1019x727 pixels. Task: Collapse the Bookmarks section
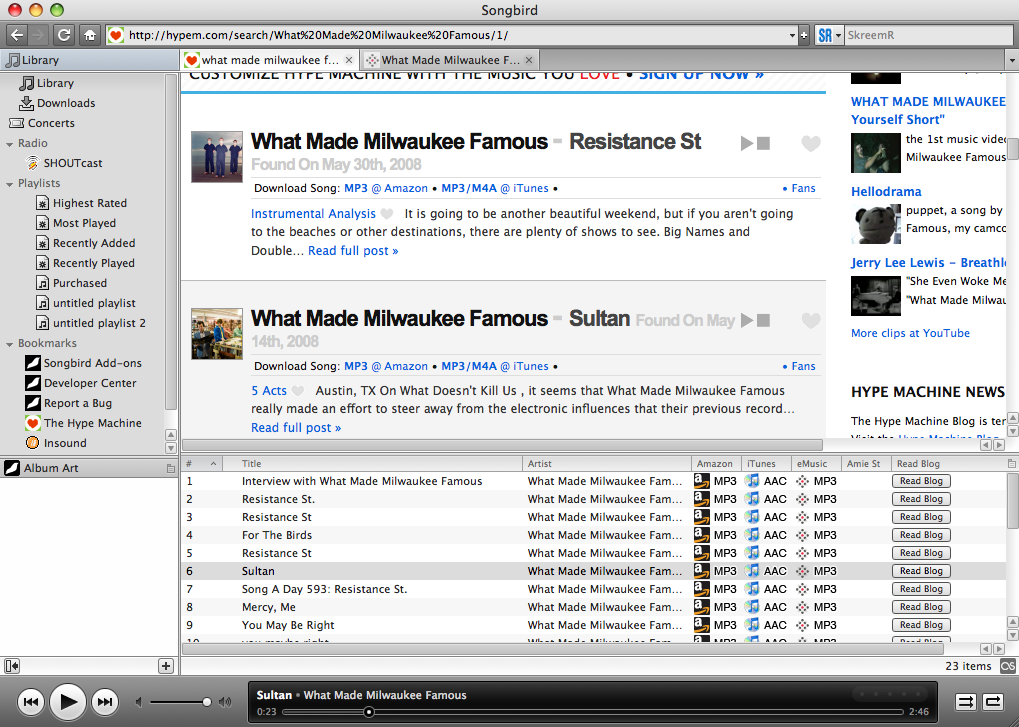(x=9, y=344)
